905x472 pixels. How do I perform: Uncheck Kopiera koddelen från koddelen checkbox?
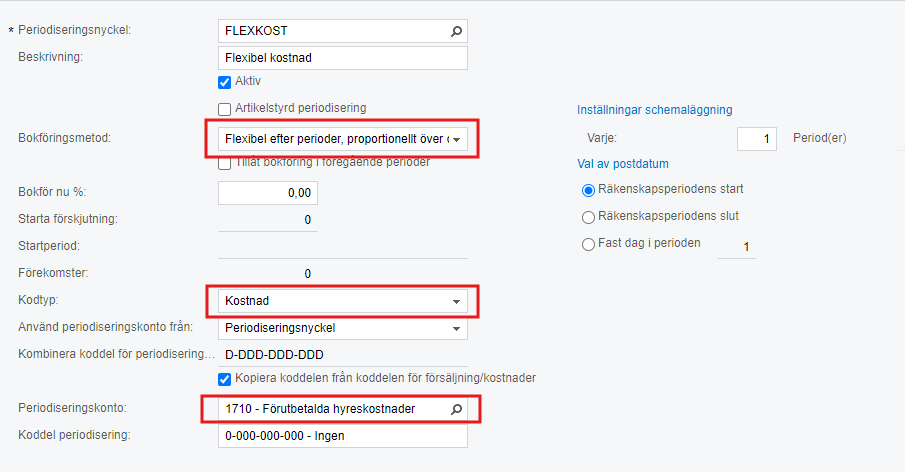pyautogui.click(x=225, y=379)
